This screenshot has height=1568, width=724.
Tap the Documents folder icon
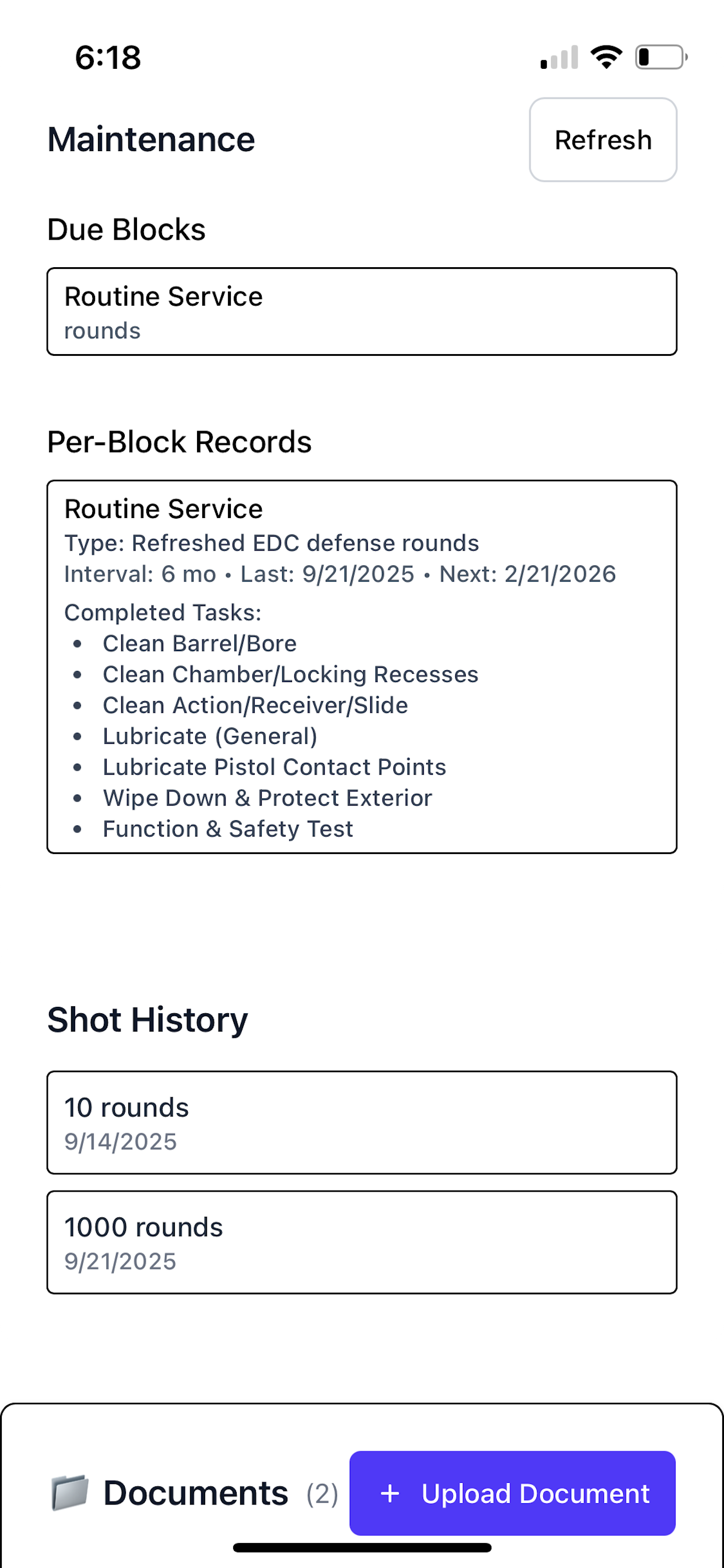click(69, 1493)
